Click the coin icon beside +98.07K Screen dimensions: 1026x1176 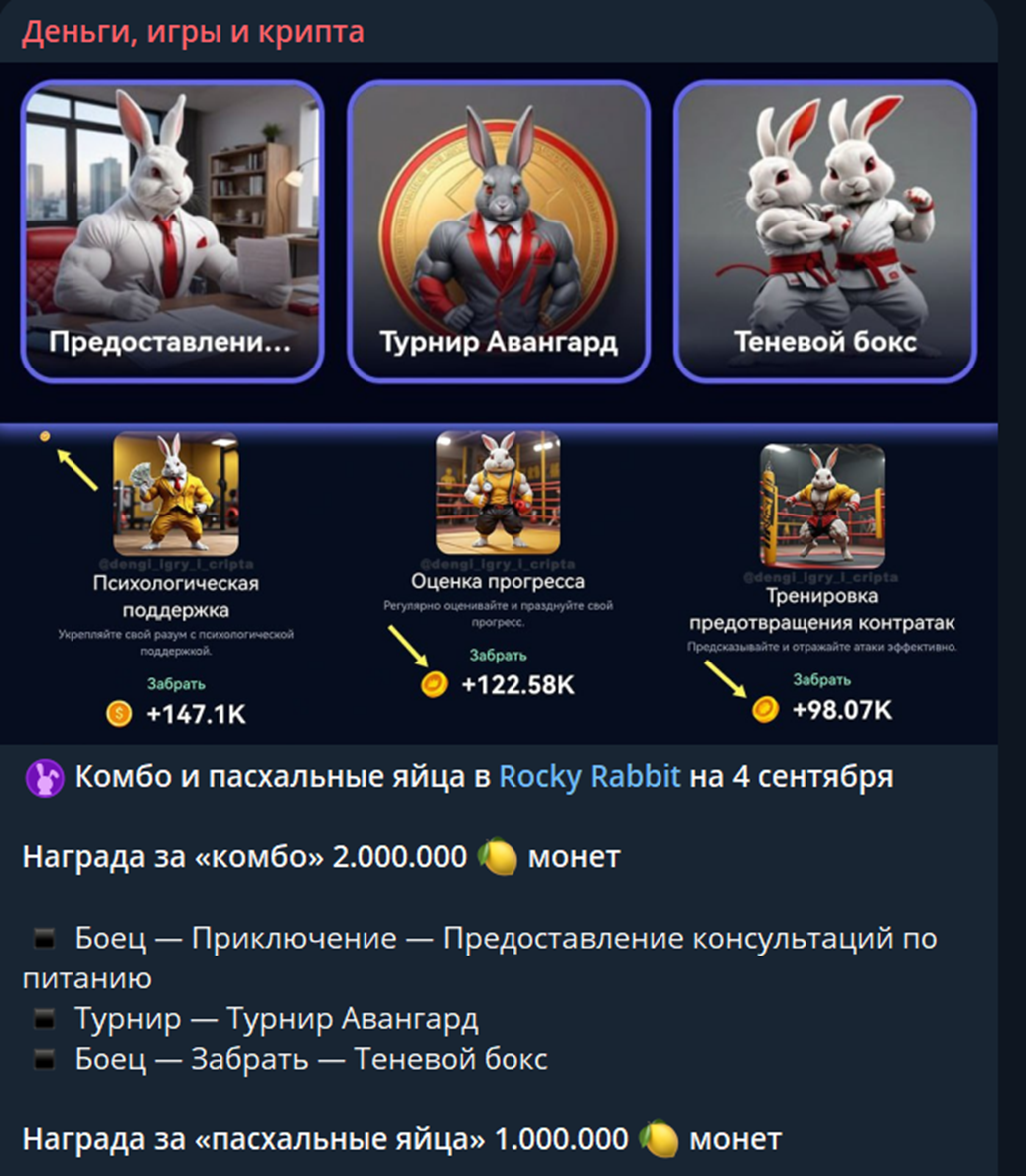point(765,709)
